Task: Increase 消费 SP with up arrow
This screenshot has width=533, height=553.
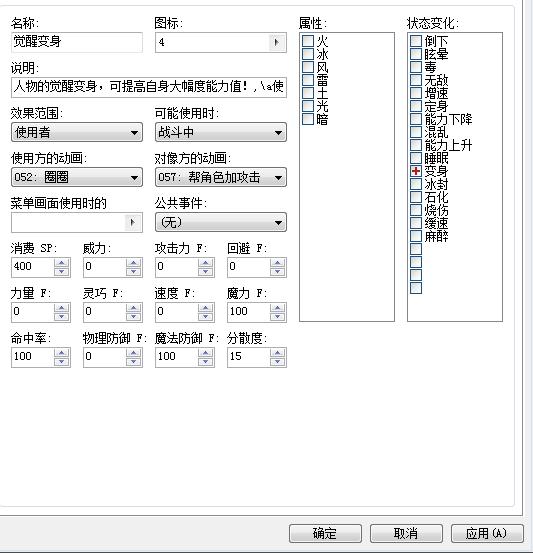Action: 61,263
